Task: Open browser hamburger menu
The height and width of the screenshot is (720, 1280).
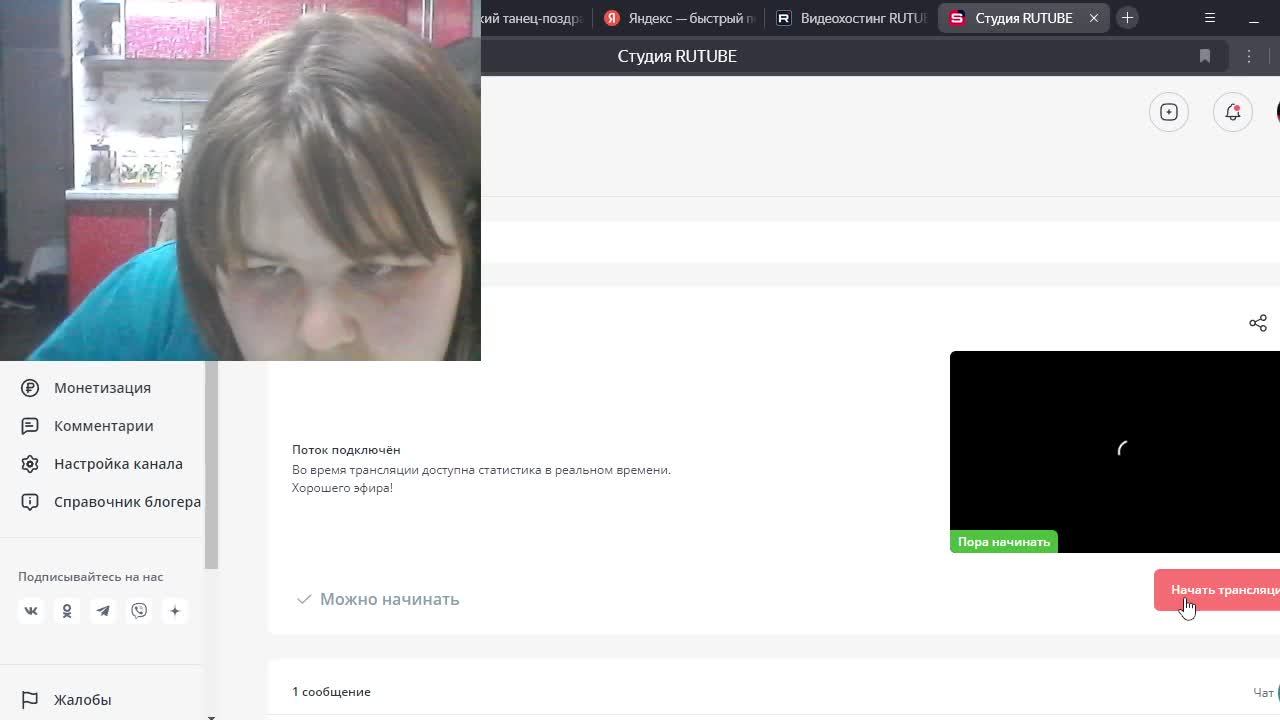Action: tap(1210, 18)
